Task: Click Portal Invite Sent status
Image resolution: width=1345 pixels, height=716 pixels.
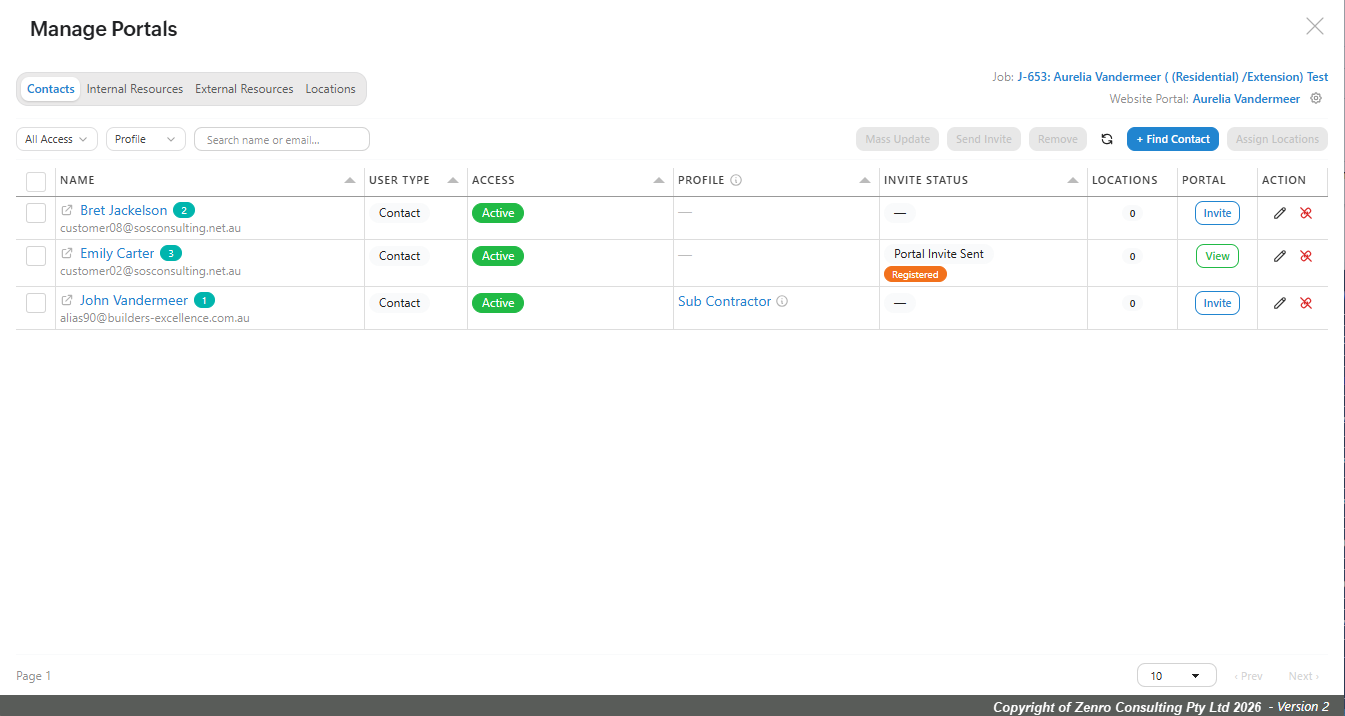Action: pyautogui.click(x=939, y=254)
